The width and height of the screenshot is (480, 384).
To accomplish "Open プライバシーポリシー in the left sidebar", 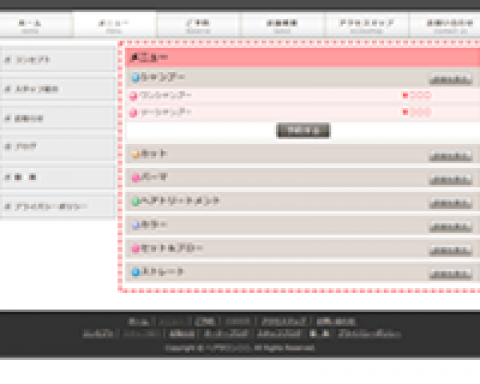I will click(x=57, y=206).
